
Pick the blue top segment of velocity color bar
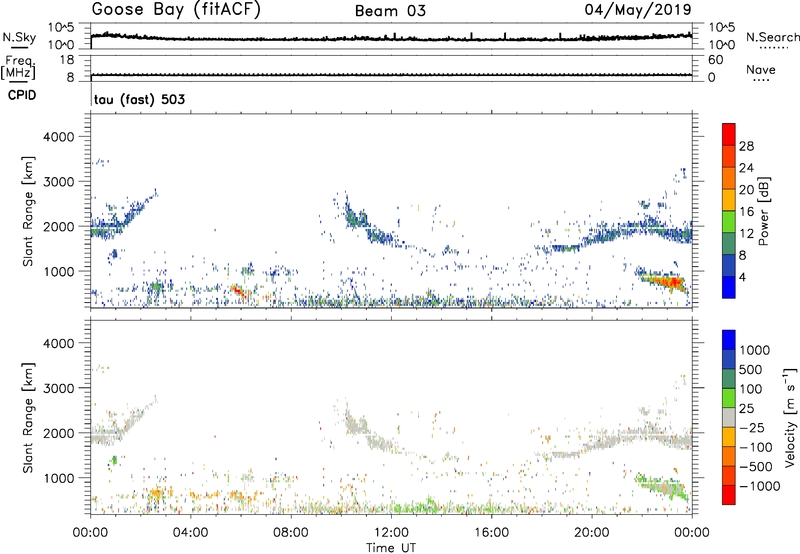click(x=729, y=340)
